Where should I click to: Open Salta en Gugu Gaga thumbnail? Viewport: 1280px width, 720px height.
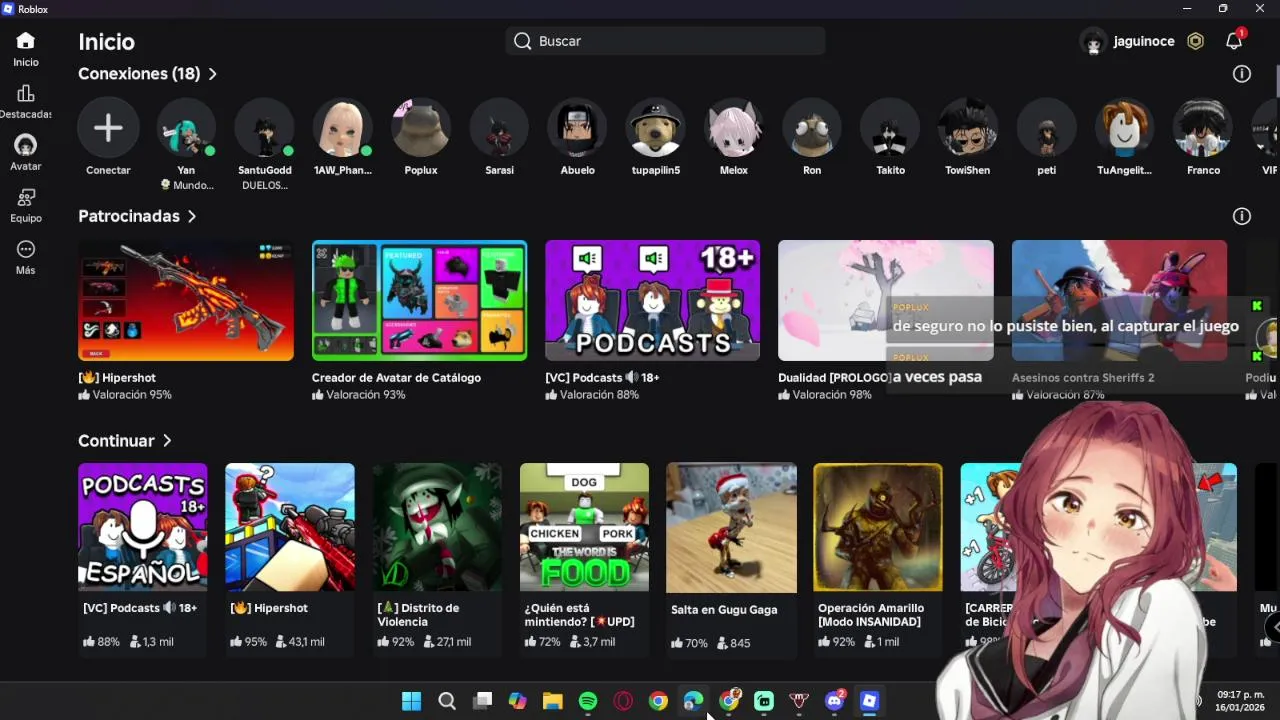(x=731, y=527)
